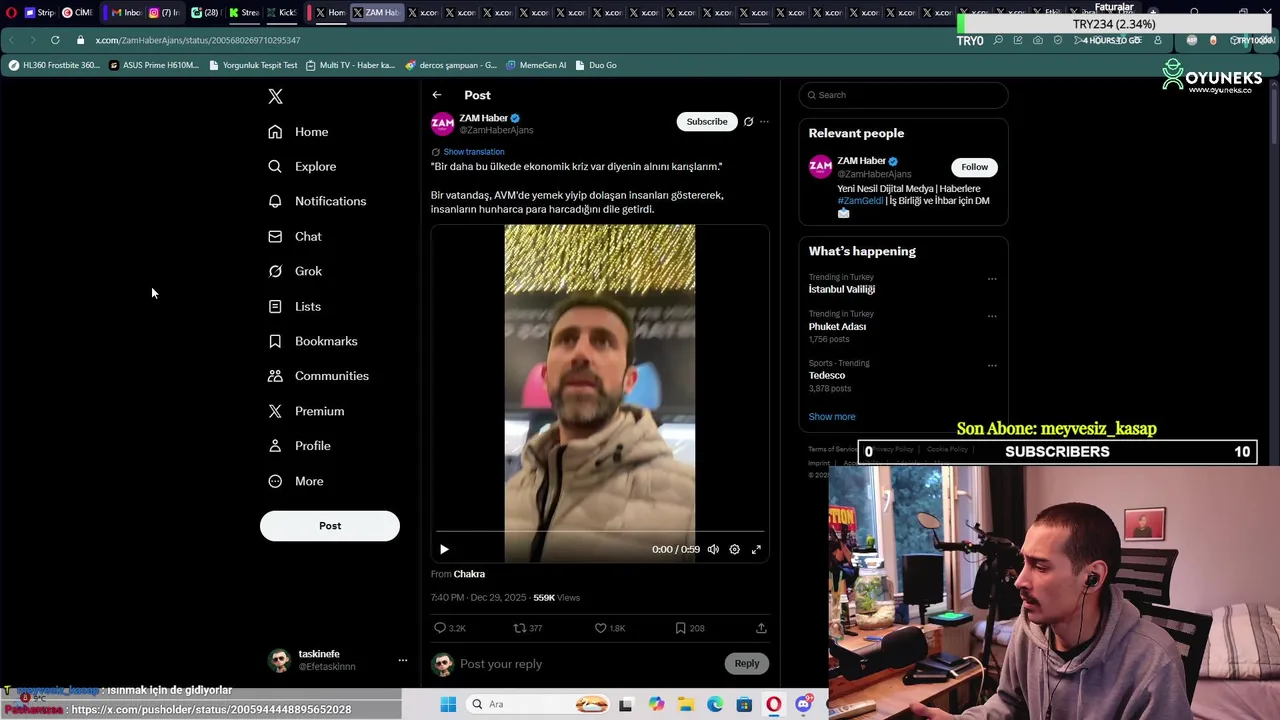The image size is (1280, 720).
Task: Click the X Search field
Action: coord(903,95)
